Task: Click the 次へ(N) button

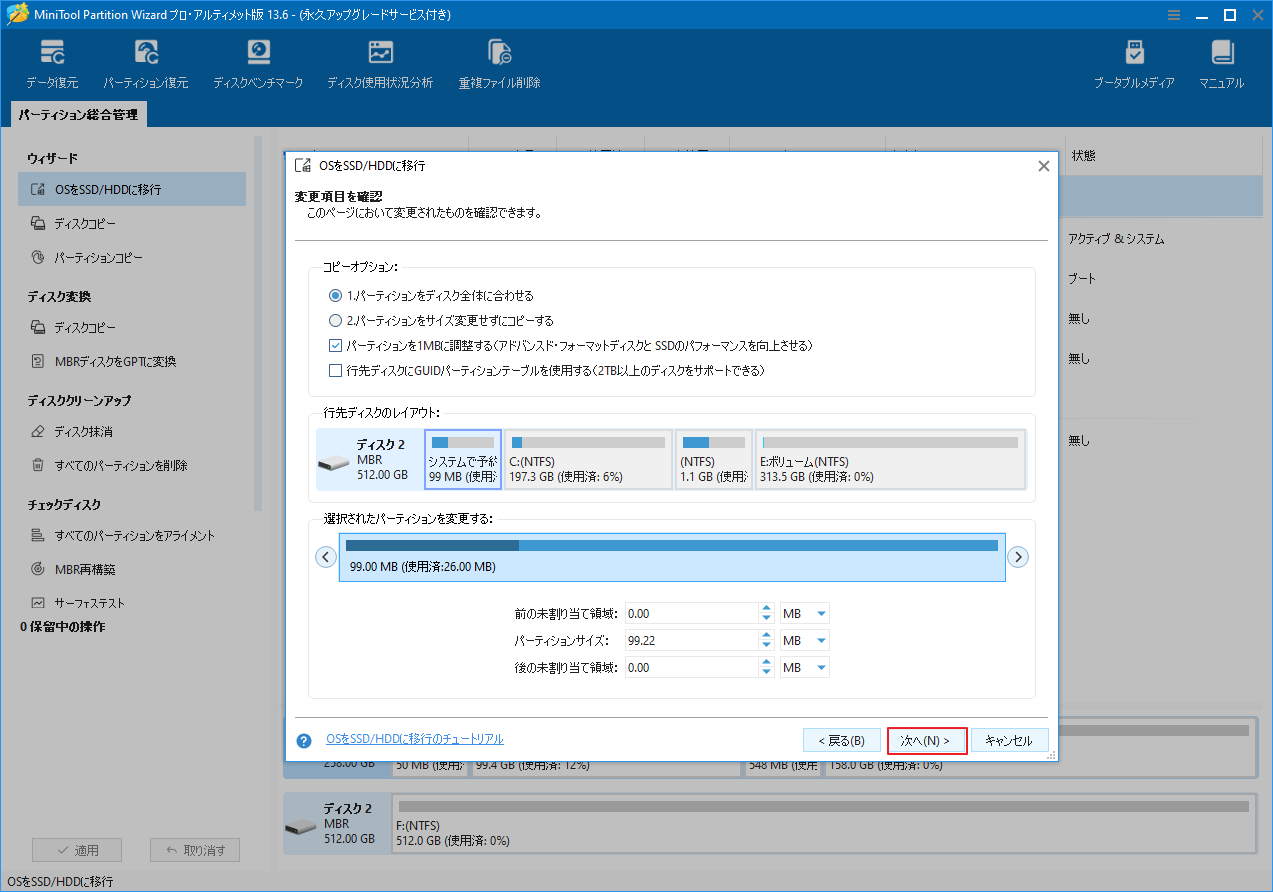Action: (926, 740)
